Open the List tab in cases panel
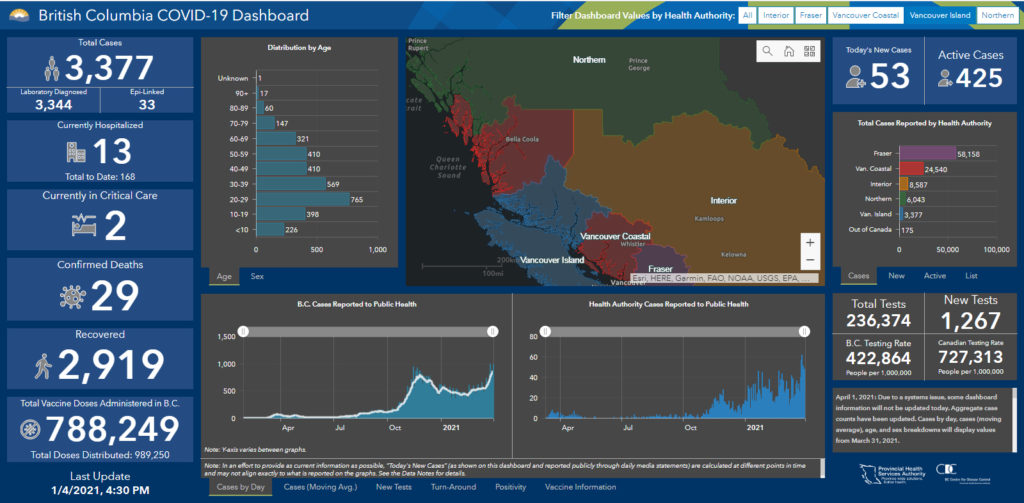Screen dimensions: 1024x503 point(971,275)
